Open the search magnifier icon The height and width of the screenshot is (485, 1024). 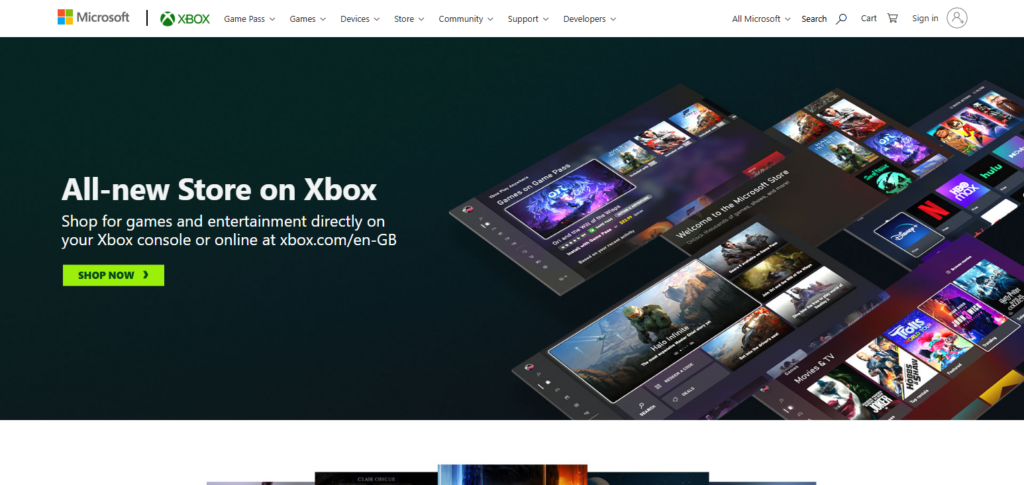click(x=841, y=19)
